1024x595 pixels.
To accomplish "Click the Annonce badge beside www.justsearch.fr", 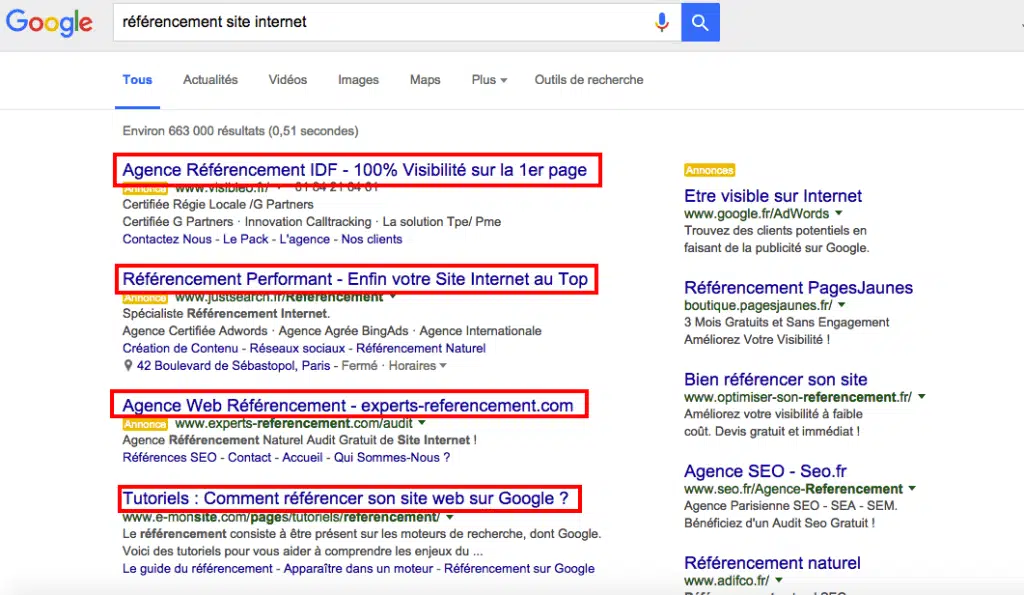I will (144, 296).
